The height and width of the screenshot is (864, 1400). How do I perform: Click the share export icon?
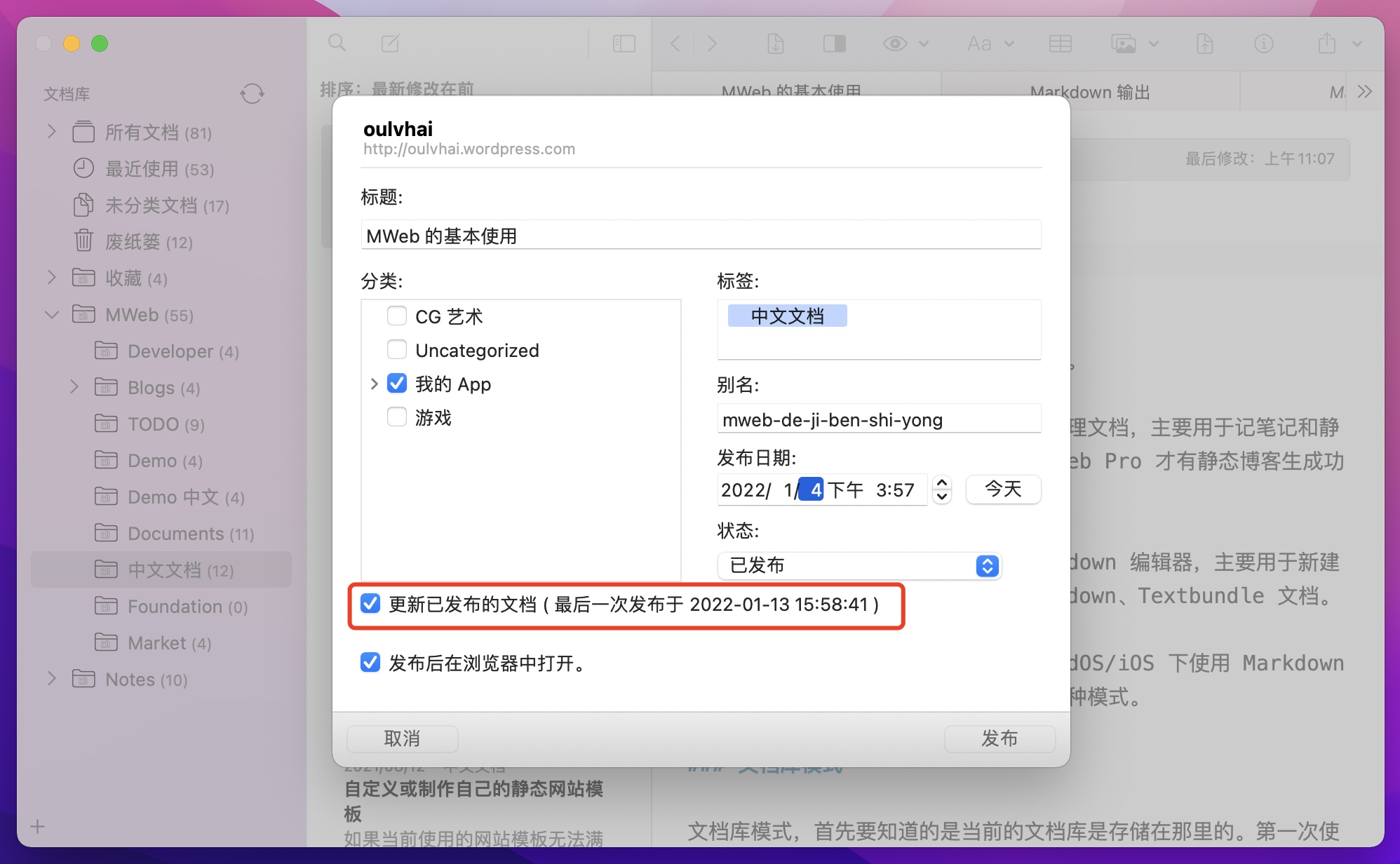pyautogui.click(x=1326, y=43)
